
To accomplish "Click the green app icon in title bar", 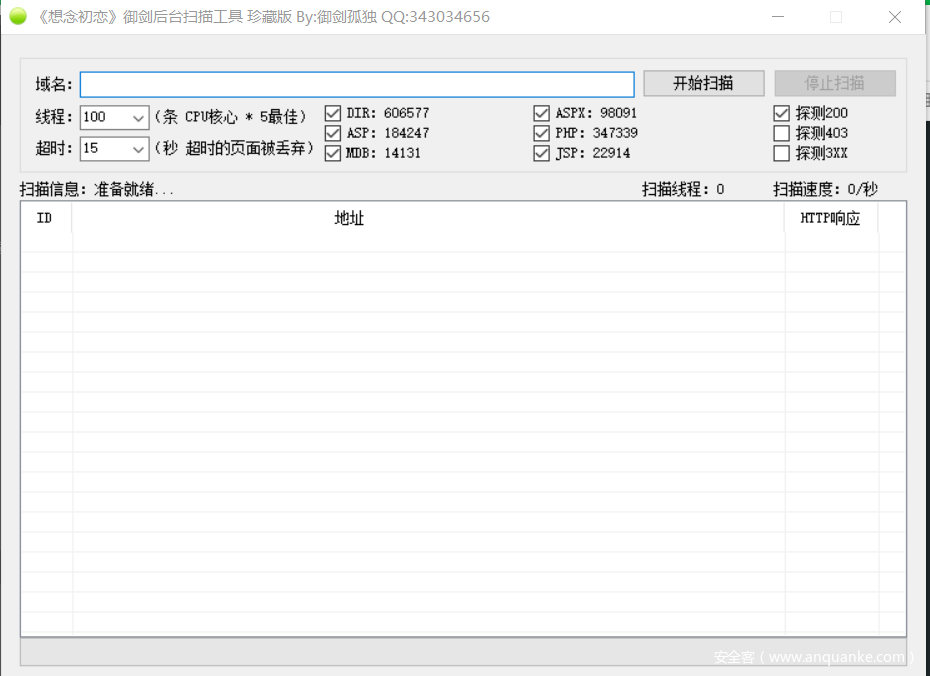I will click(x=17, y=16).
